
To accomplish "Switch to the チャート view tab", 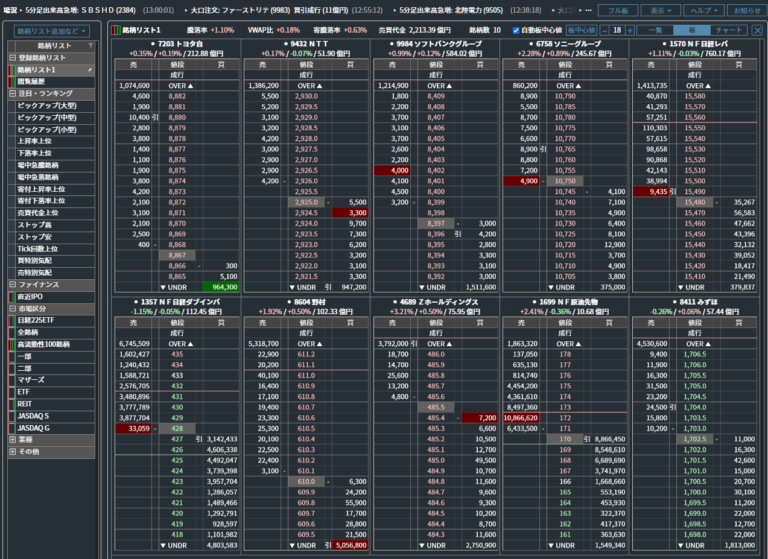I will click(x=729, y=30).
